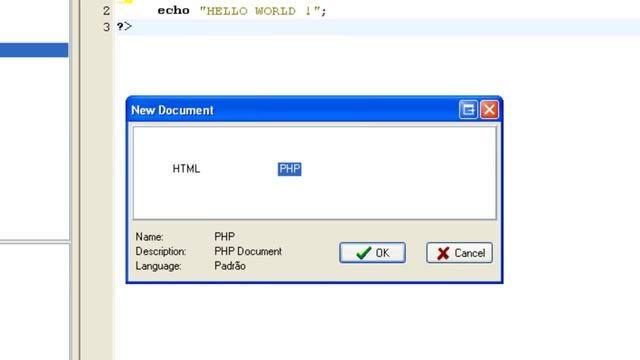The image size is (640, 360).
Task: Click the echo line in the editor
Action: pos(242,11)
